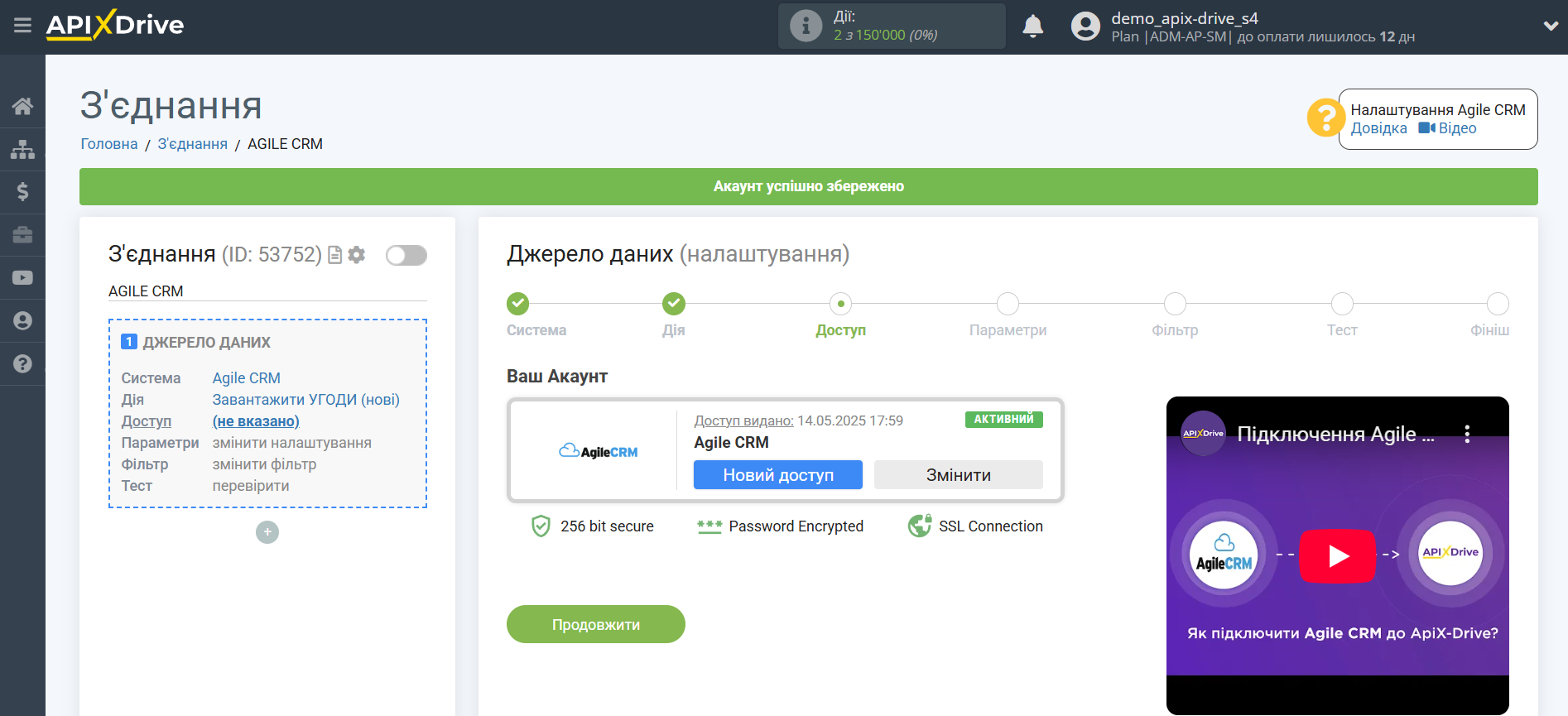Screen dimensions: 1568x716
Task: Go to the Дія step
Action: pos(674,304)
